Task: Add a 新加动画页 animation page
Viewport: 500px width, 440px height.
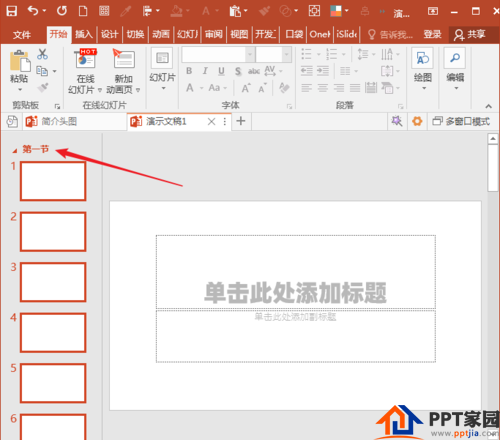Action: point(123,71)
